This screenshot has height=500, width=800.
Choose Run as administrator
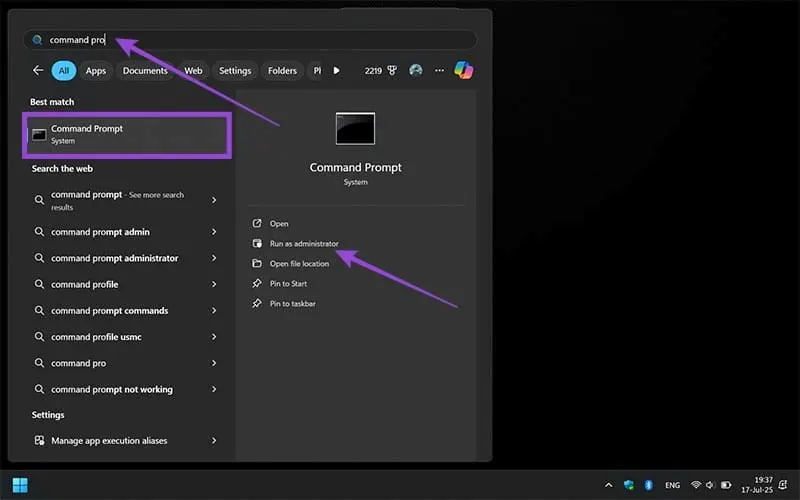point(304,243)
